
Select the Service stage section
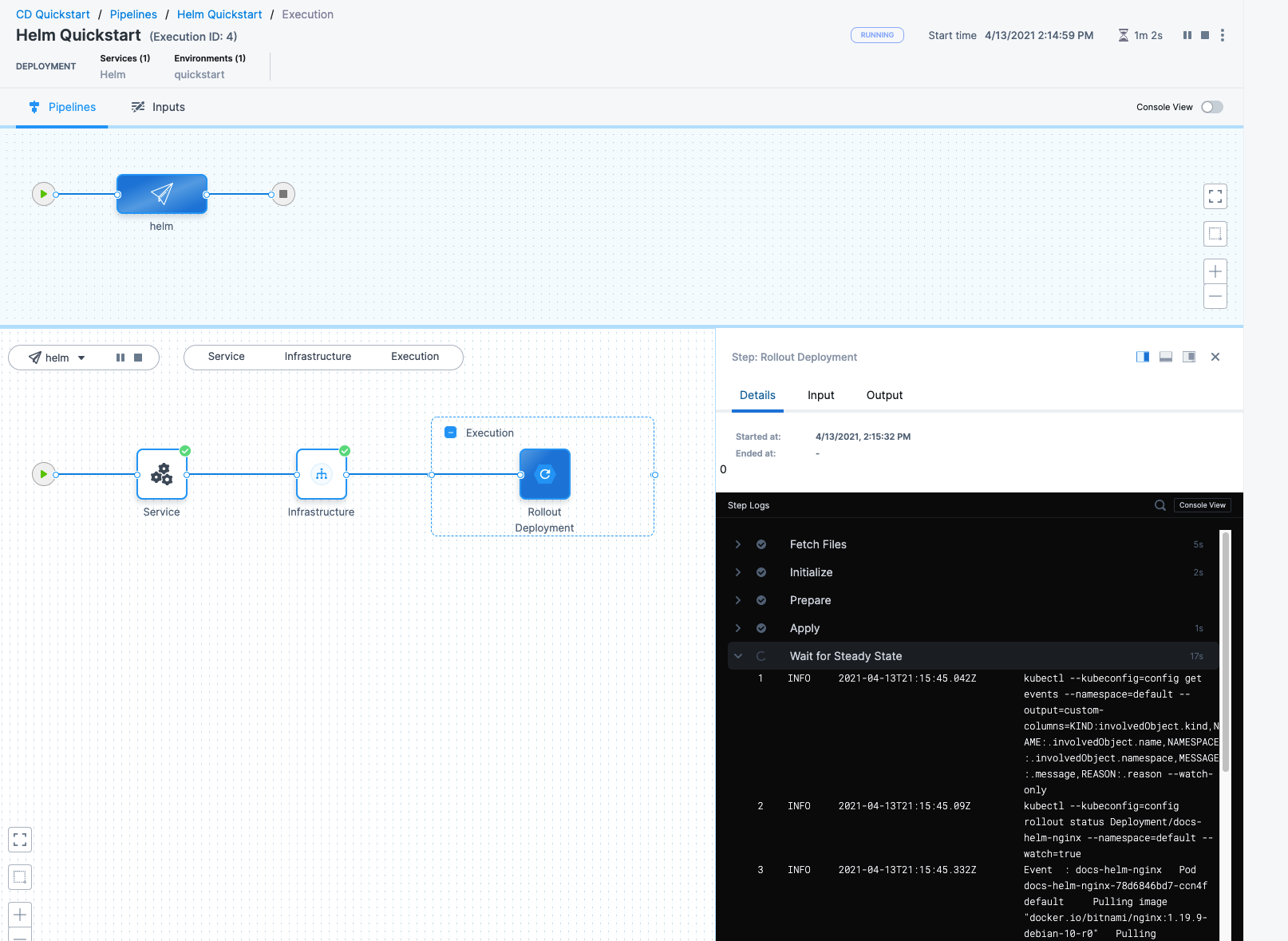coord(227,357)
